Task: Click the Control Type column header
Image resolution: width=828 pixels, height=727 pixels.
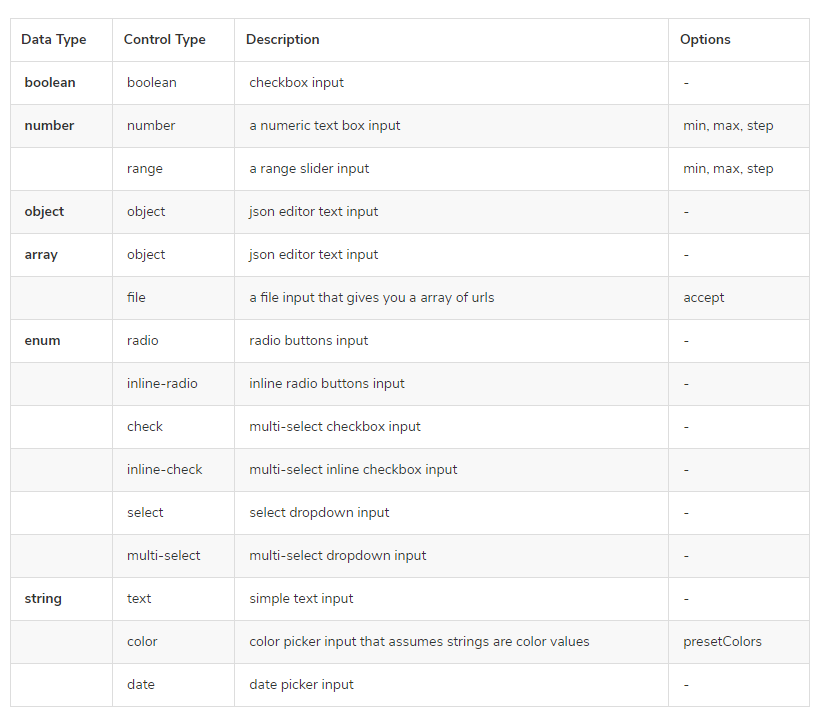Action: point(164,40)
